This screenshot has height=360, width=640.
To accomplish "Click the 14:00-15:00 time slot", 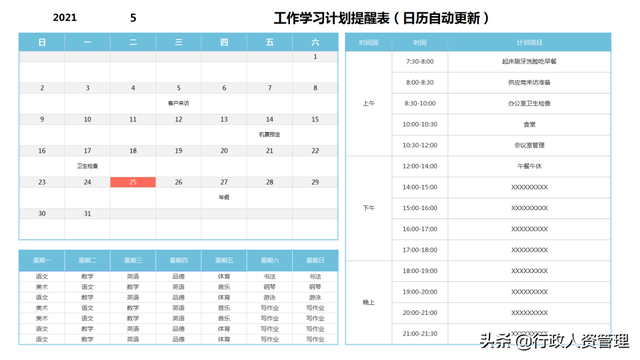I will tap(420, 187).
